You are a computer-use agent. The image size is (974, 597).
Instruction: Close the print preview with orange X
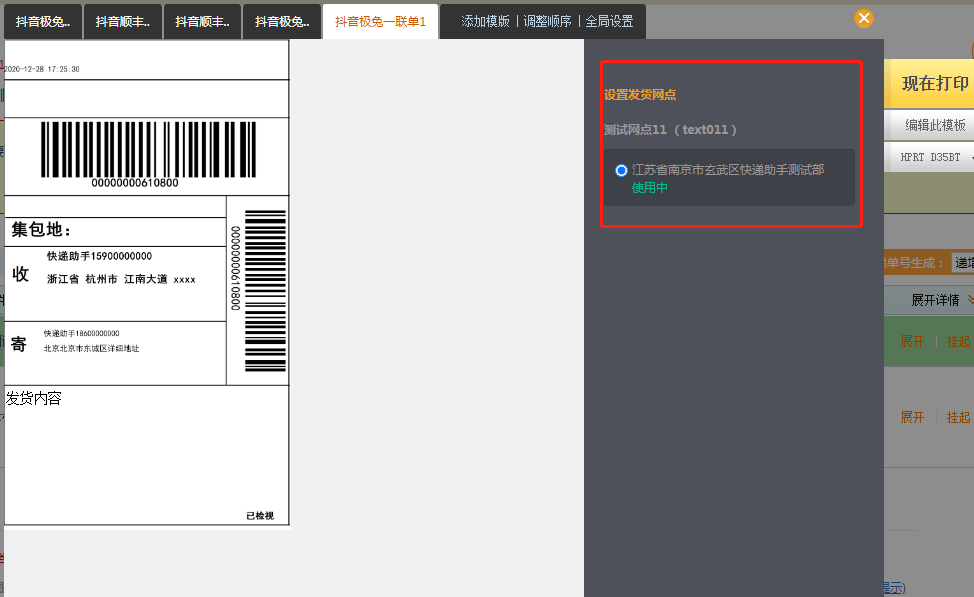pos(863,18)
